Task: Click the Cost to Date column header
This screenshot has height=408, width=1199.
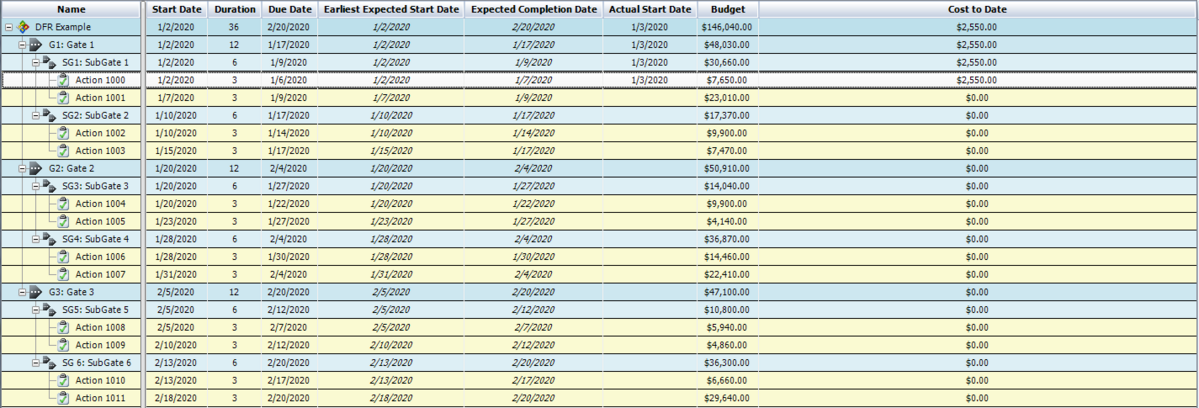Action: (x=976, y=9)
